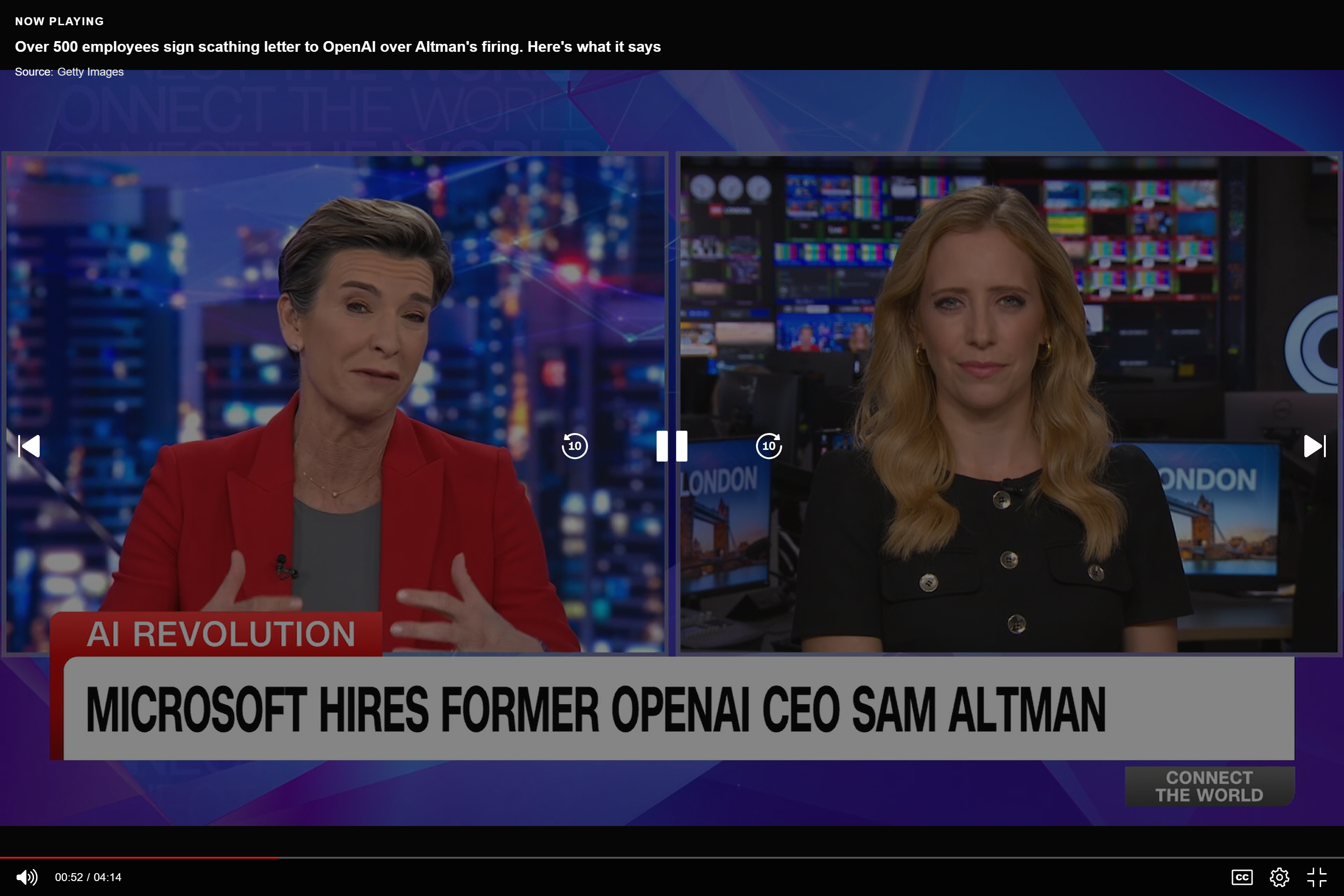Toggle closed captions CC button
The width and height of the screenshot is (1344, 896).
(x=1242, y=876)
